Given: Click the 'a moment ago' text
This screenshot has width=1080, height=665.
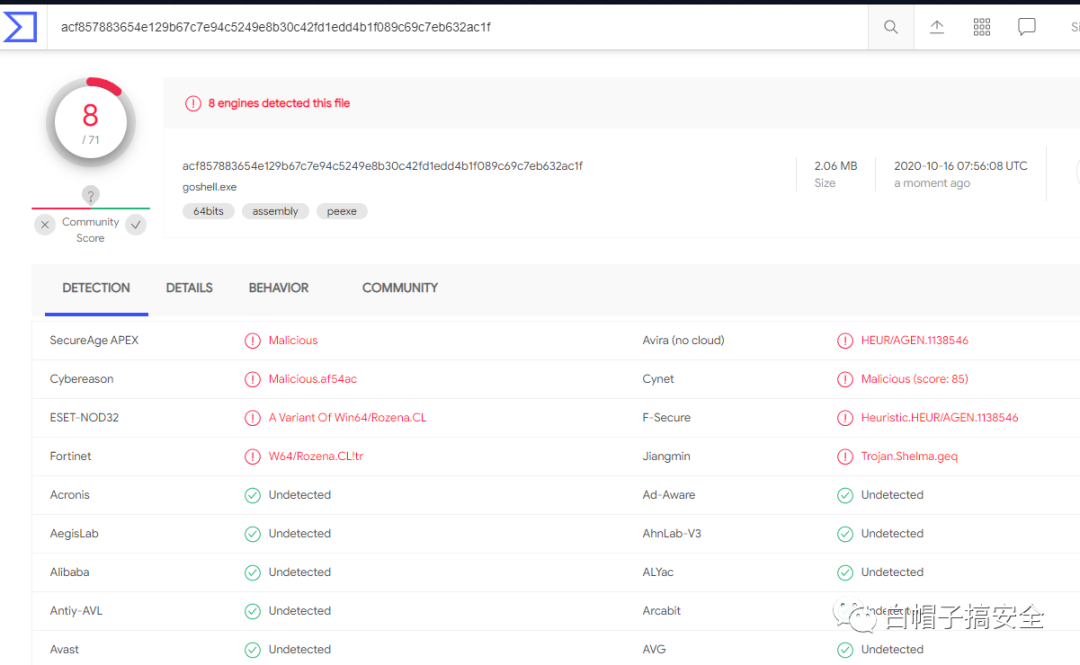Looking at the screenshot, I should pos(932,183).
